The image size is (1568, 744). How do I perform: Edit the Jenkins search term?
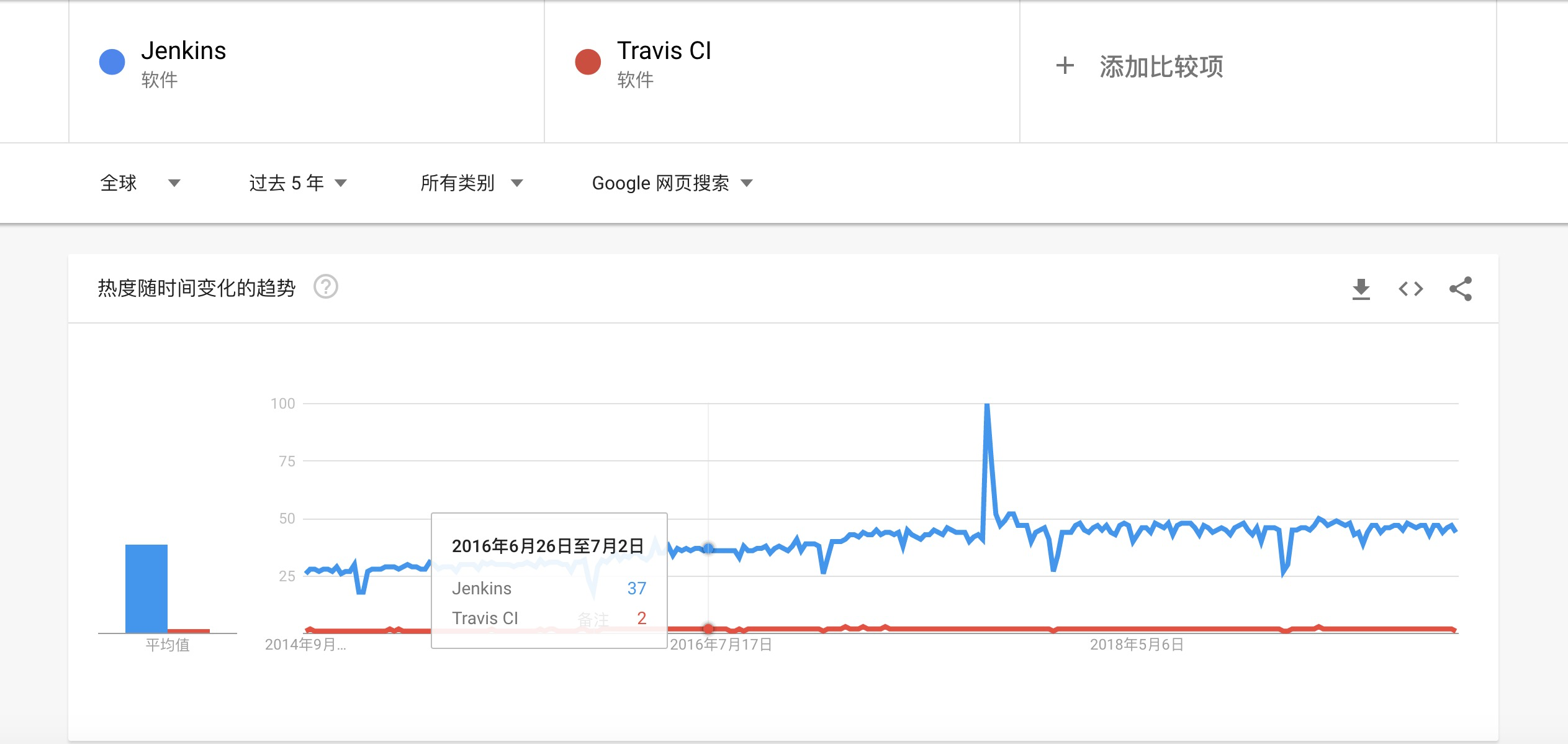(184, 51)
